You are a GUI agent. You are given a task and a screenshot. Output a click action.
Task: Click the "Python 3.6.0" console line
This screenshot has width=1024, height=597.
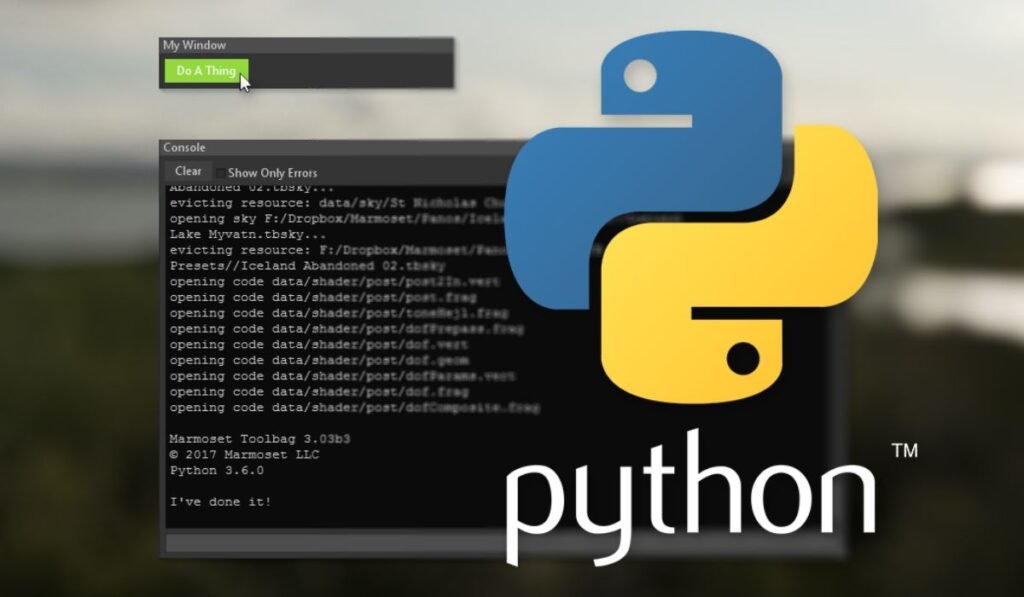coord(217,470)
